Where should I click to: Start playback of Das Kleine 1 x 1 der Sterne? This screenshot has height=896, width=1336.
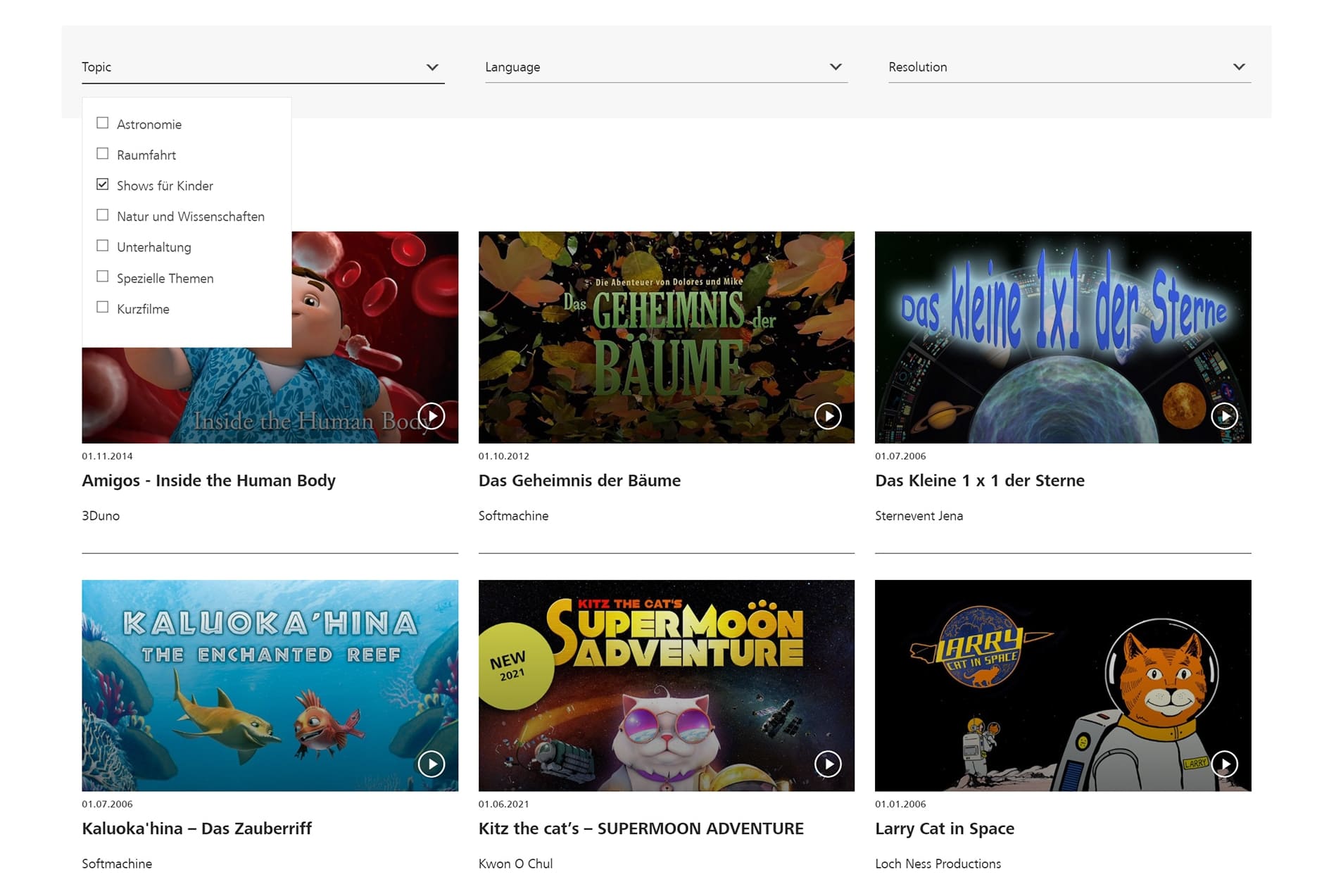tap(1225, 416)
